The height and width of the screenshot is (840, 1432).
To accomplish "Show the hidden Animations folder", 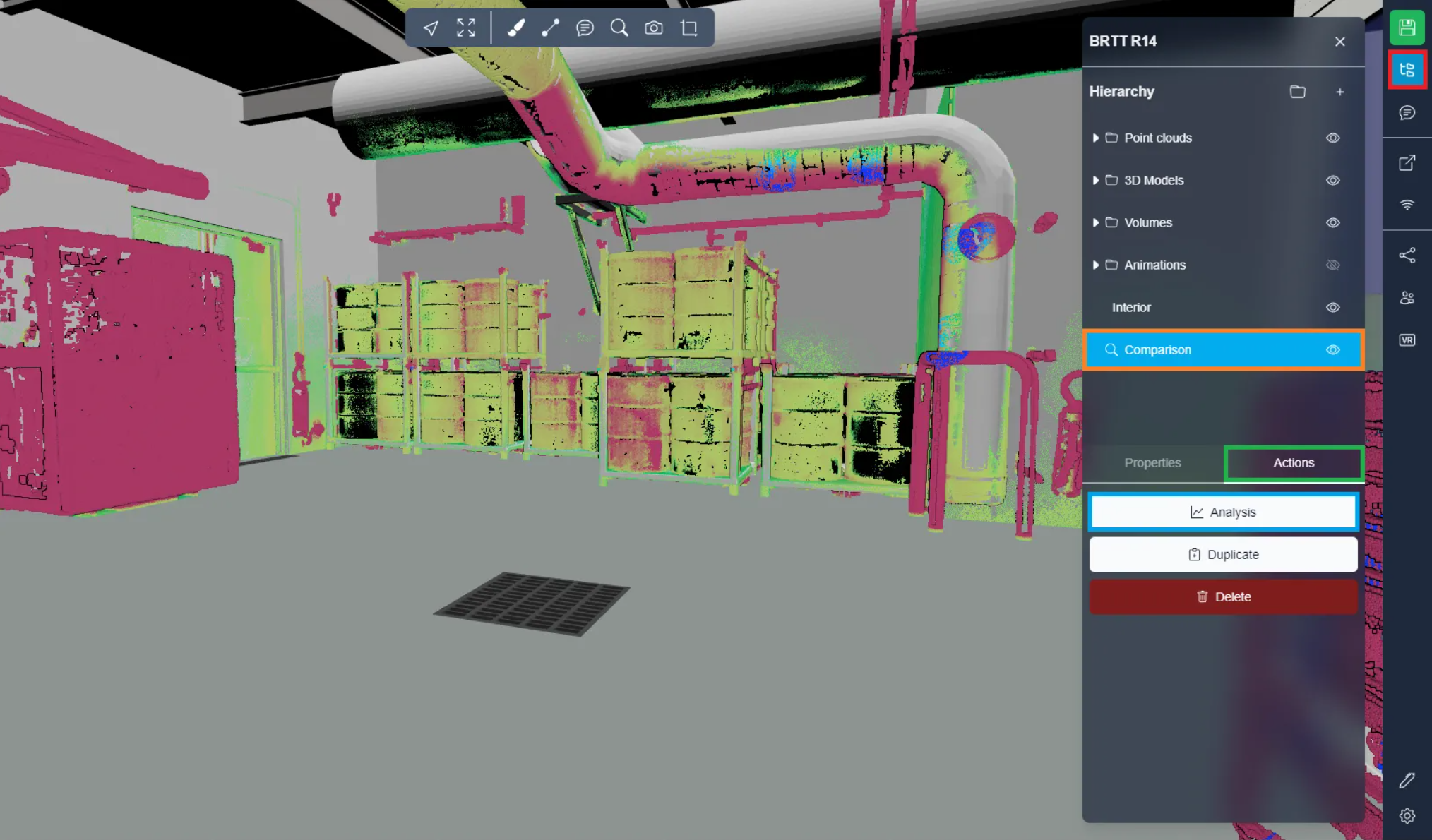I will click(1332, 265).
